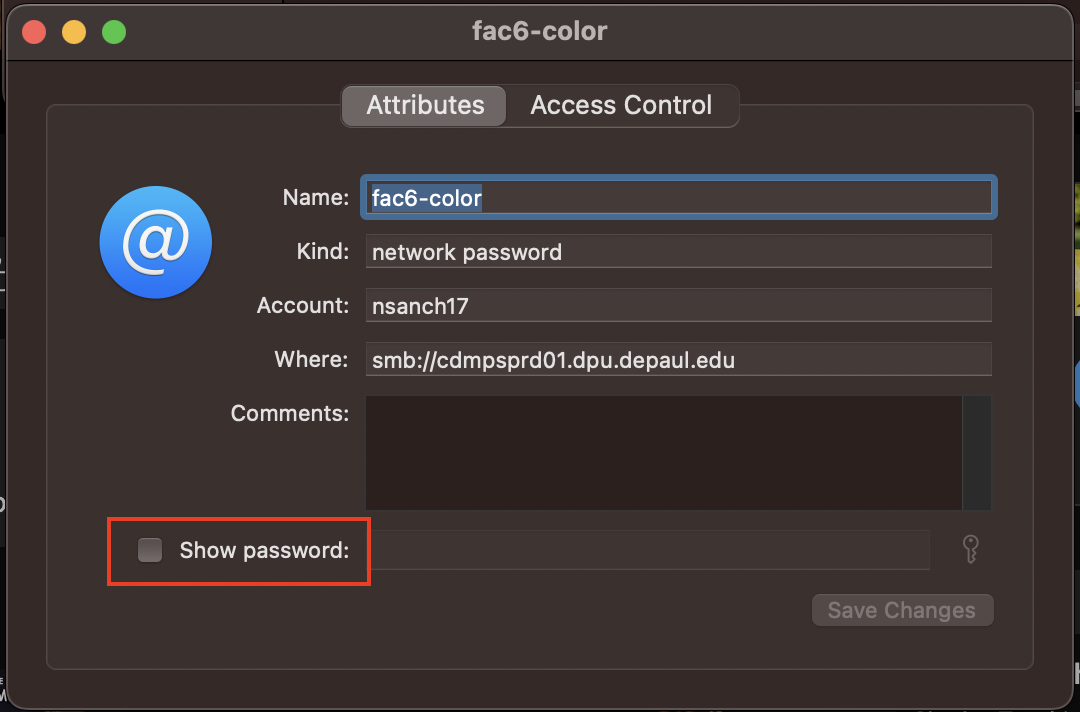1080x712 pixels.
Task: Close the window with red button
Action: click(x=34, y=32)
